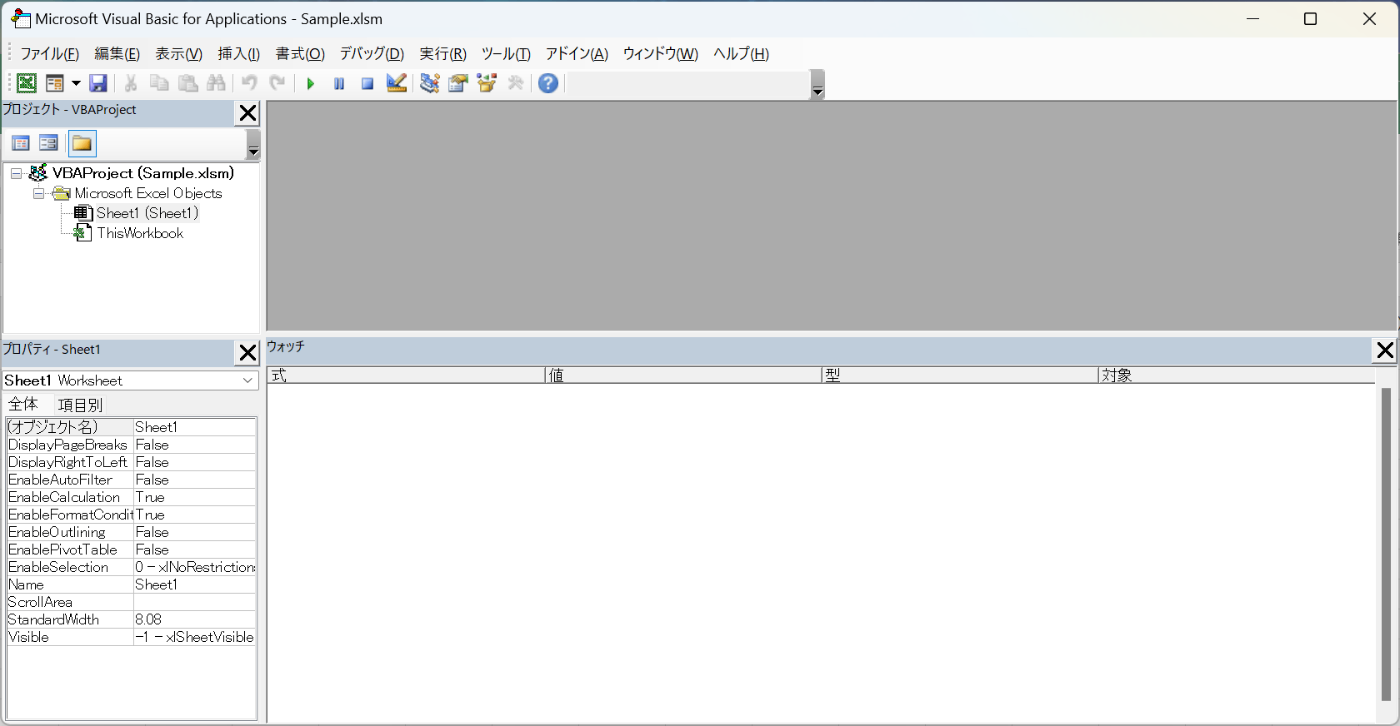Select the EnableCalculation property
The height and width of the screenshot is (726, 1400).
coord(69,497)
